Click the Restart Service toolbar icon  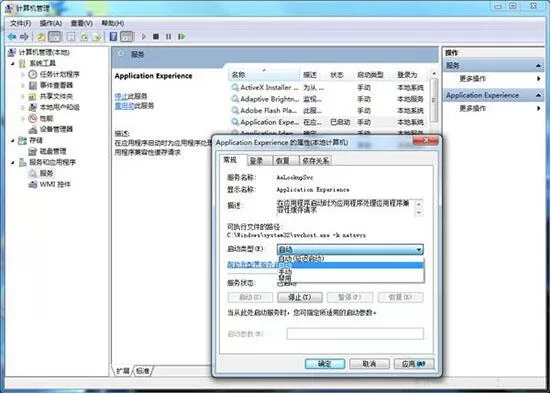coord(181,37)
